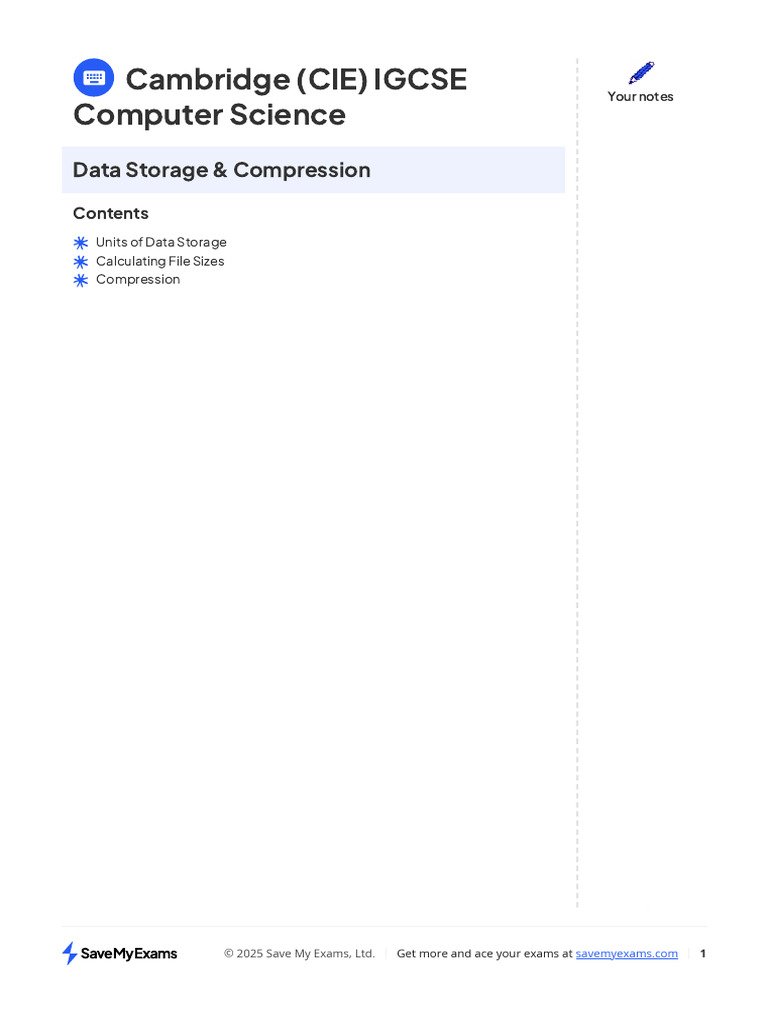Click the SaveMyExams wordmark in the footer
This screenshot has width=768, height=1024.
129,953
